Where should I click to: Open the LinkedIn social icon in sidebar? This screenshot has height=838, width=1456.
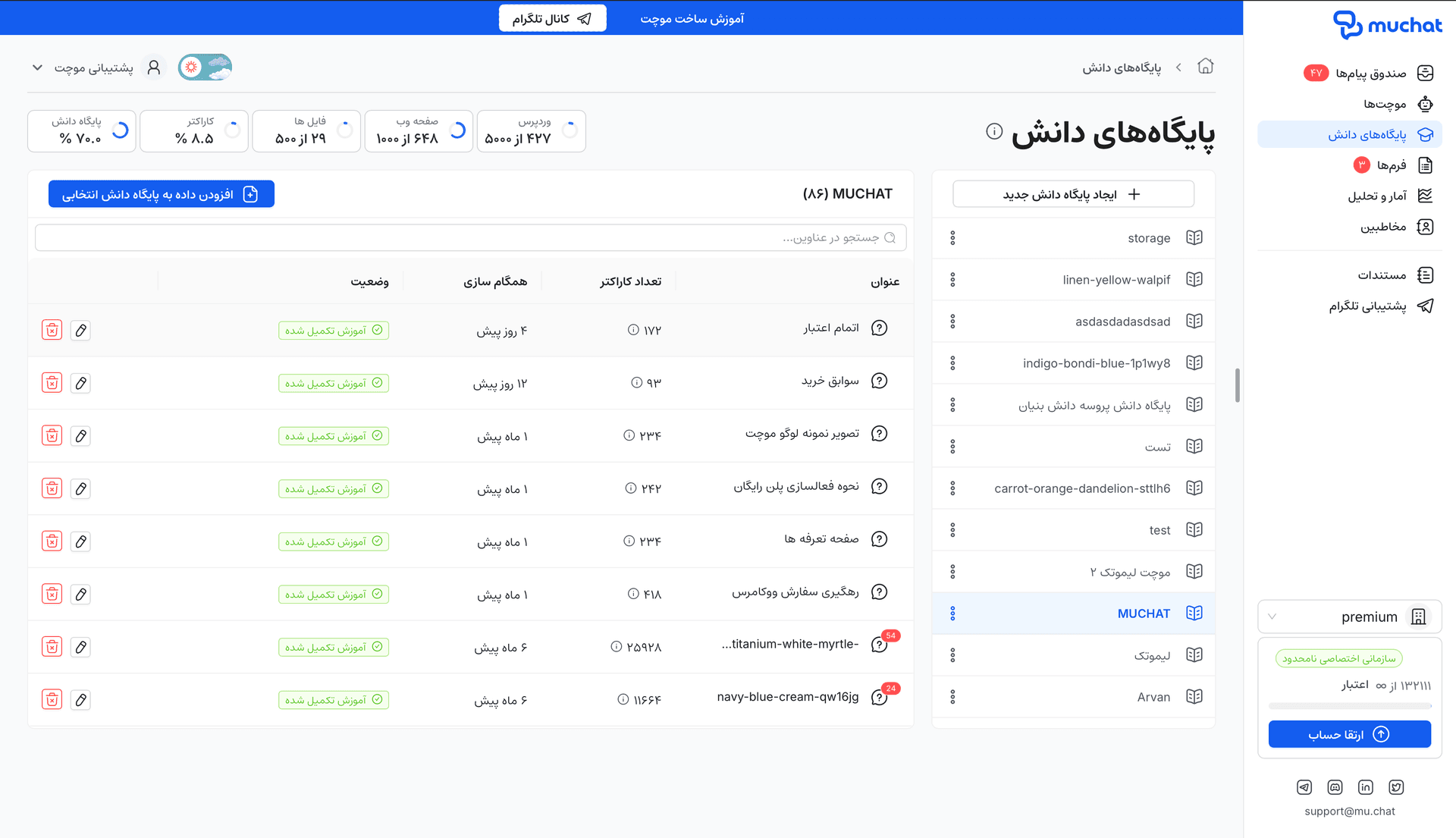1365,787
